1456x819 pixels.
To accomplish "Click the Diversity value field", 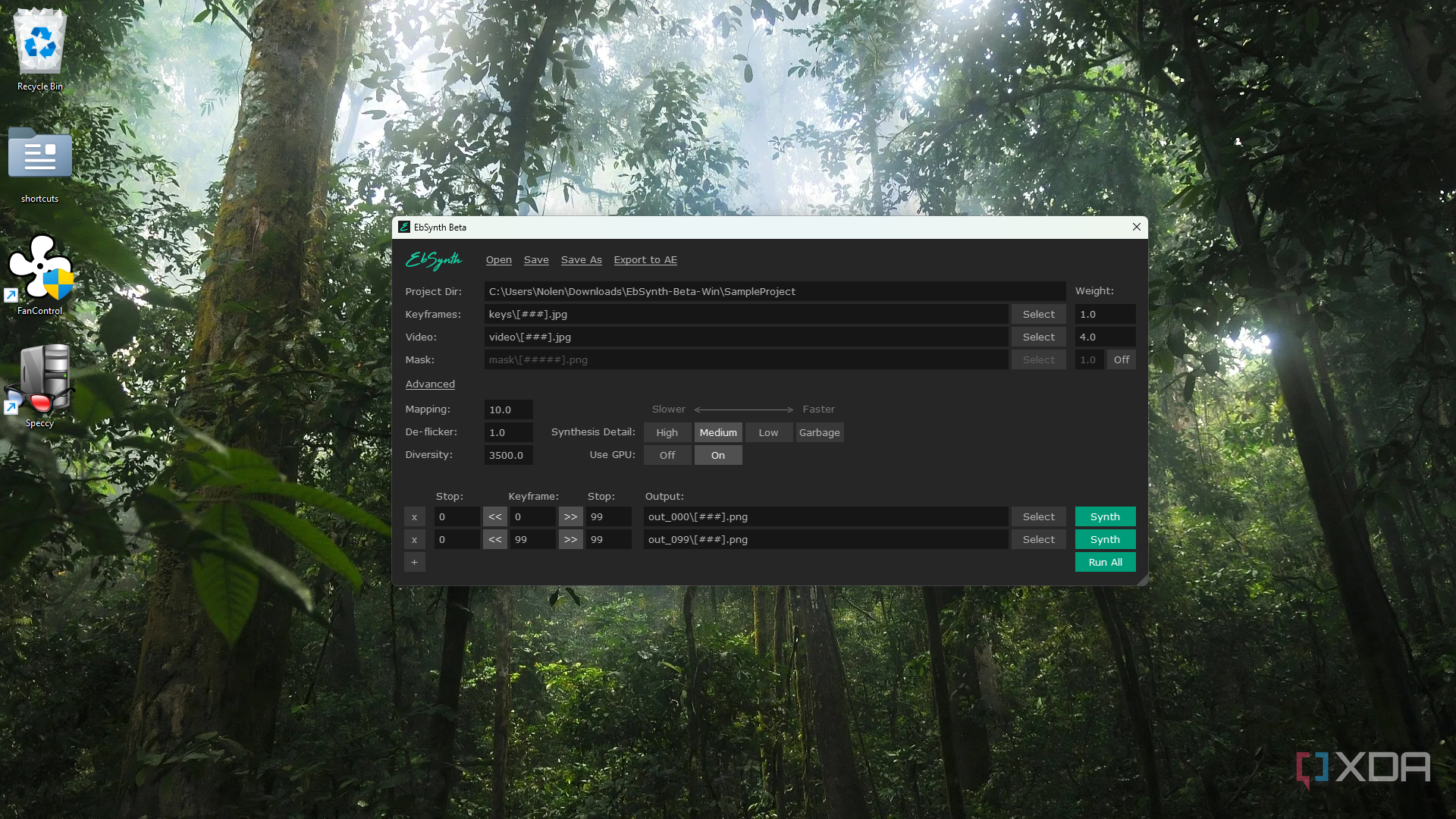I will pos(509,456).
